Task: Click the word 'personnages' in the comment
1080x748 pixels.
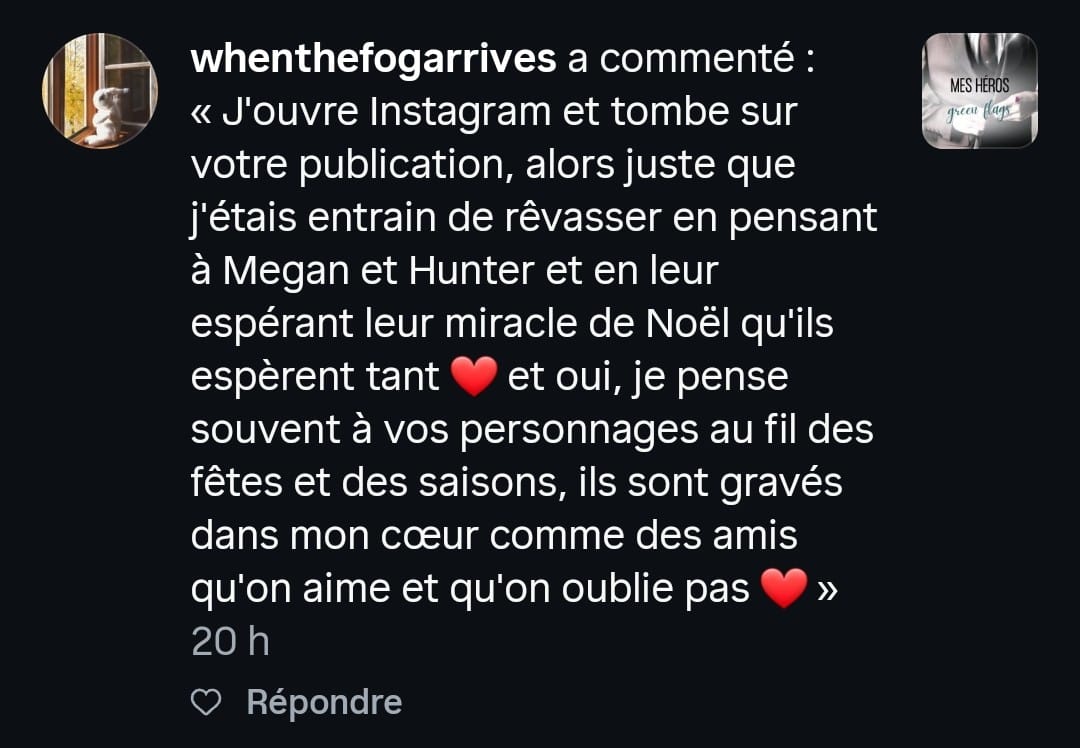Action: pyautogui.click(x=579, y=431)
